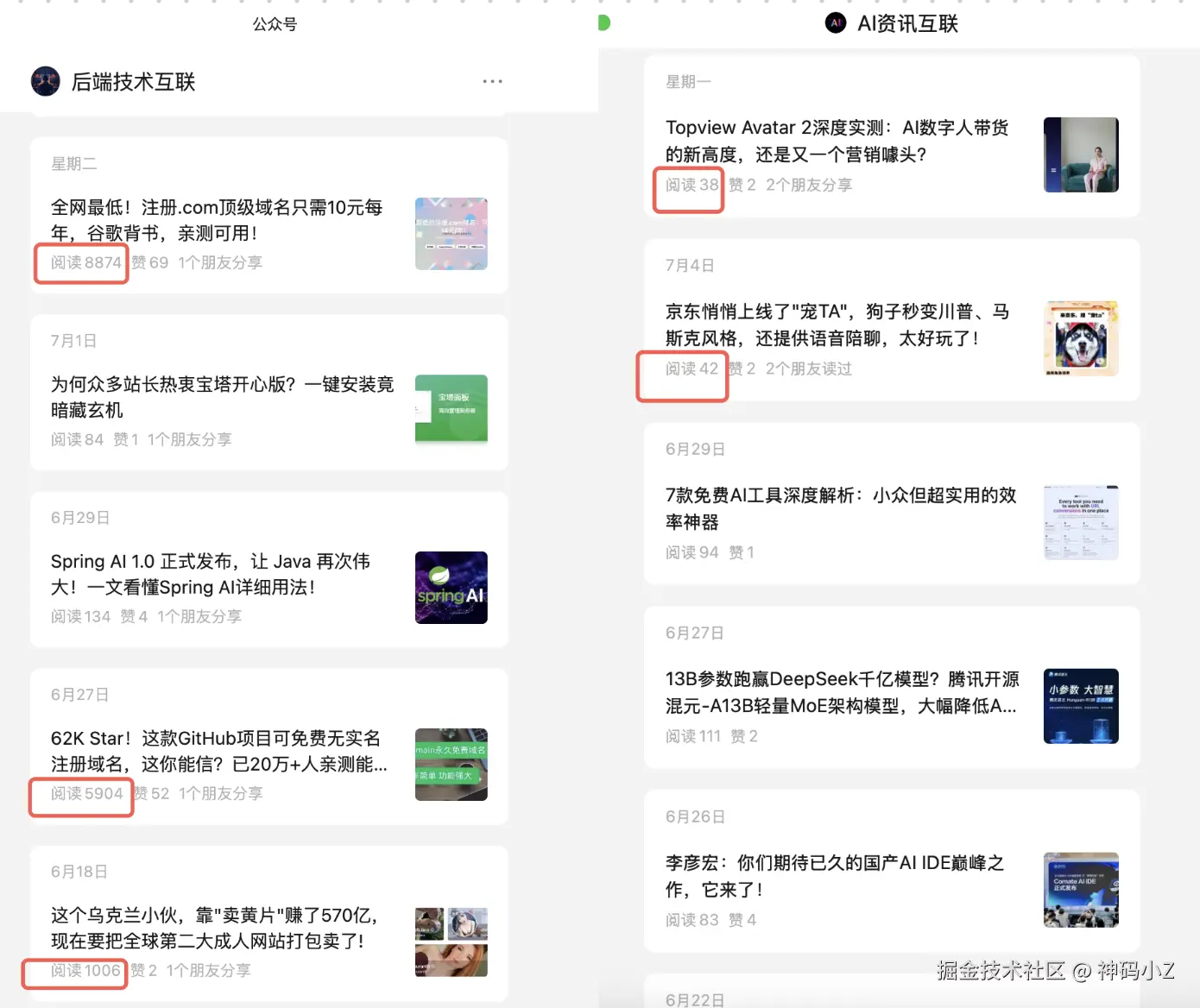Click the AI资讯互联 account logo icon

coord(835,23)
